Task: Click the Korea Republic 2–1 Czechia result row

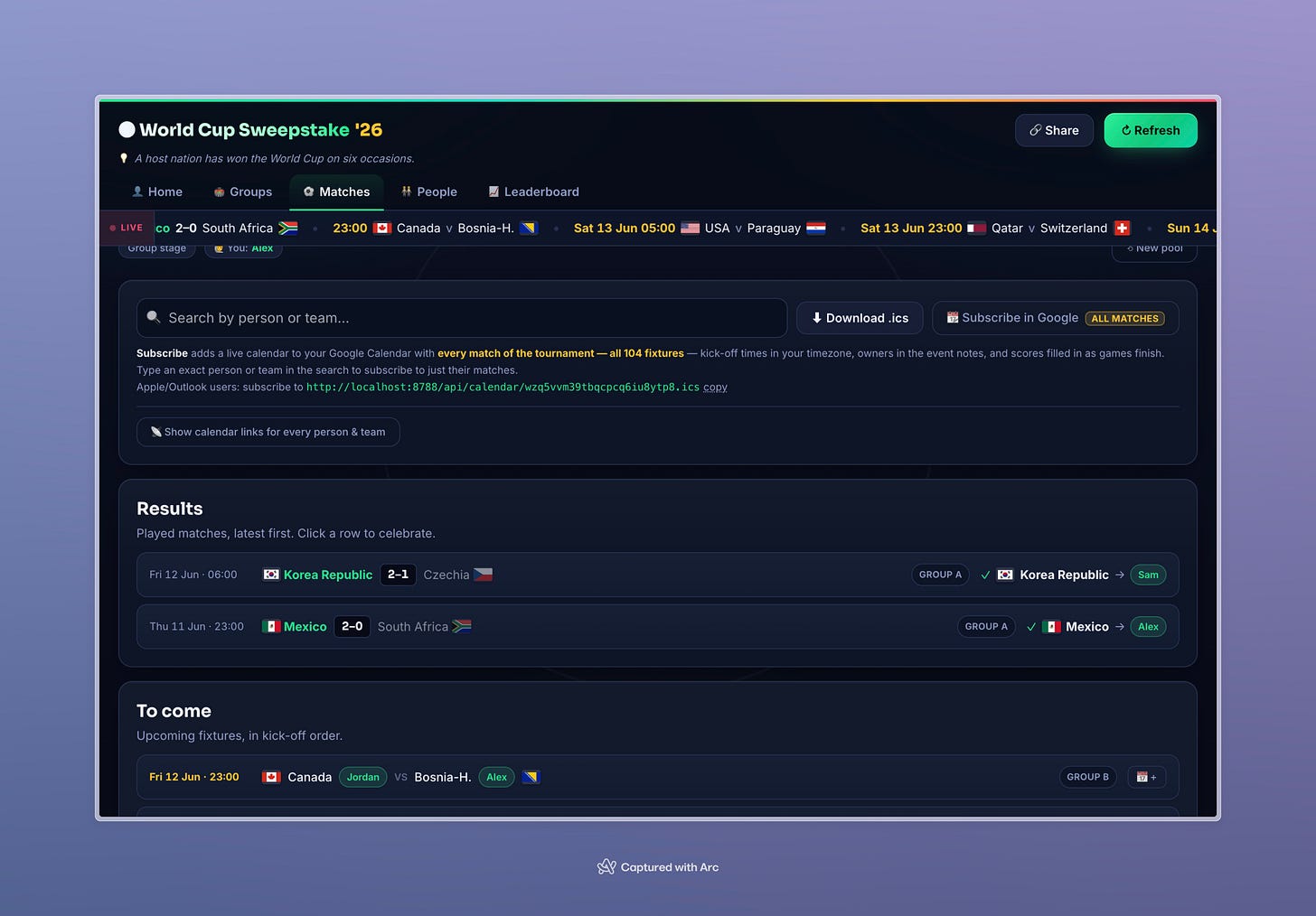Action: point(657,575)
